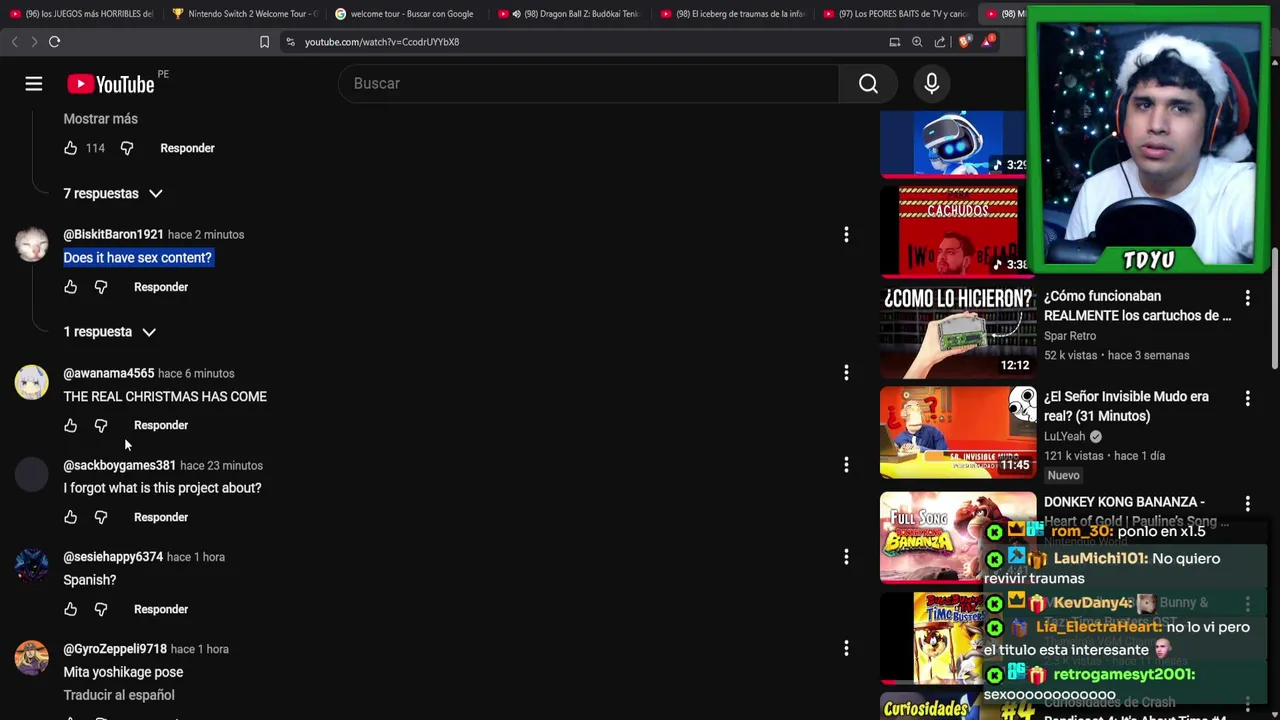
Task: Switch to Dragon Ball Z Budokai tab
Action: coord(570,14)
